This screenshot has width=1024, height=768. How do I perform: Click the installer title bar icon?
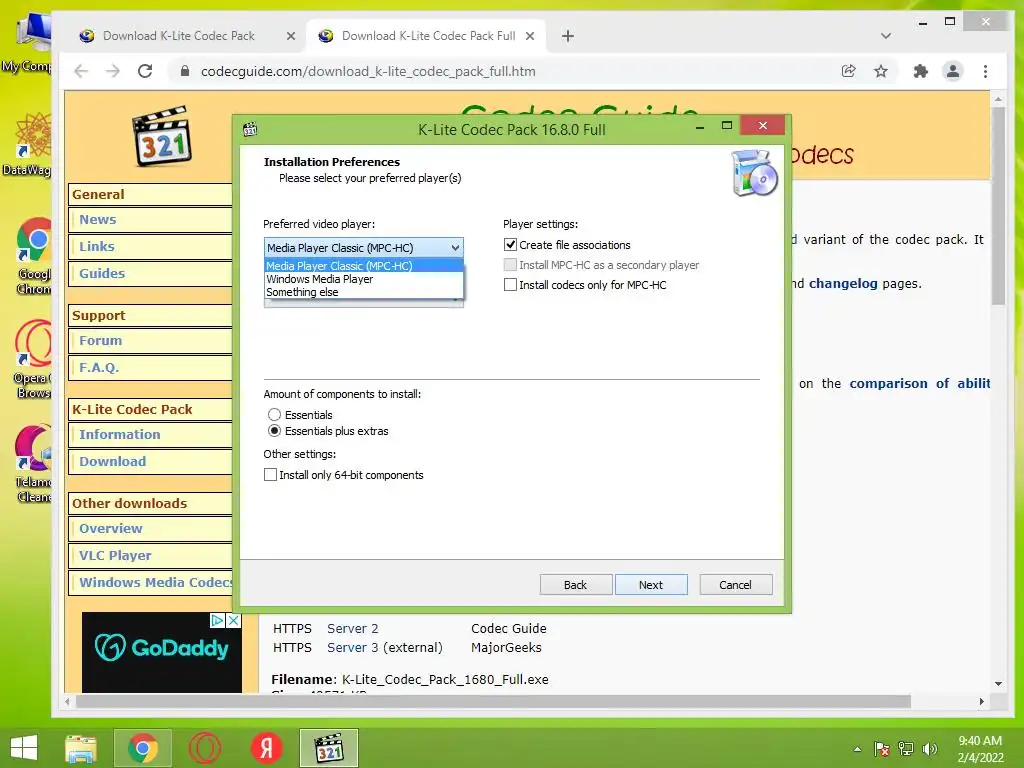pos(249,129)
